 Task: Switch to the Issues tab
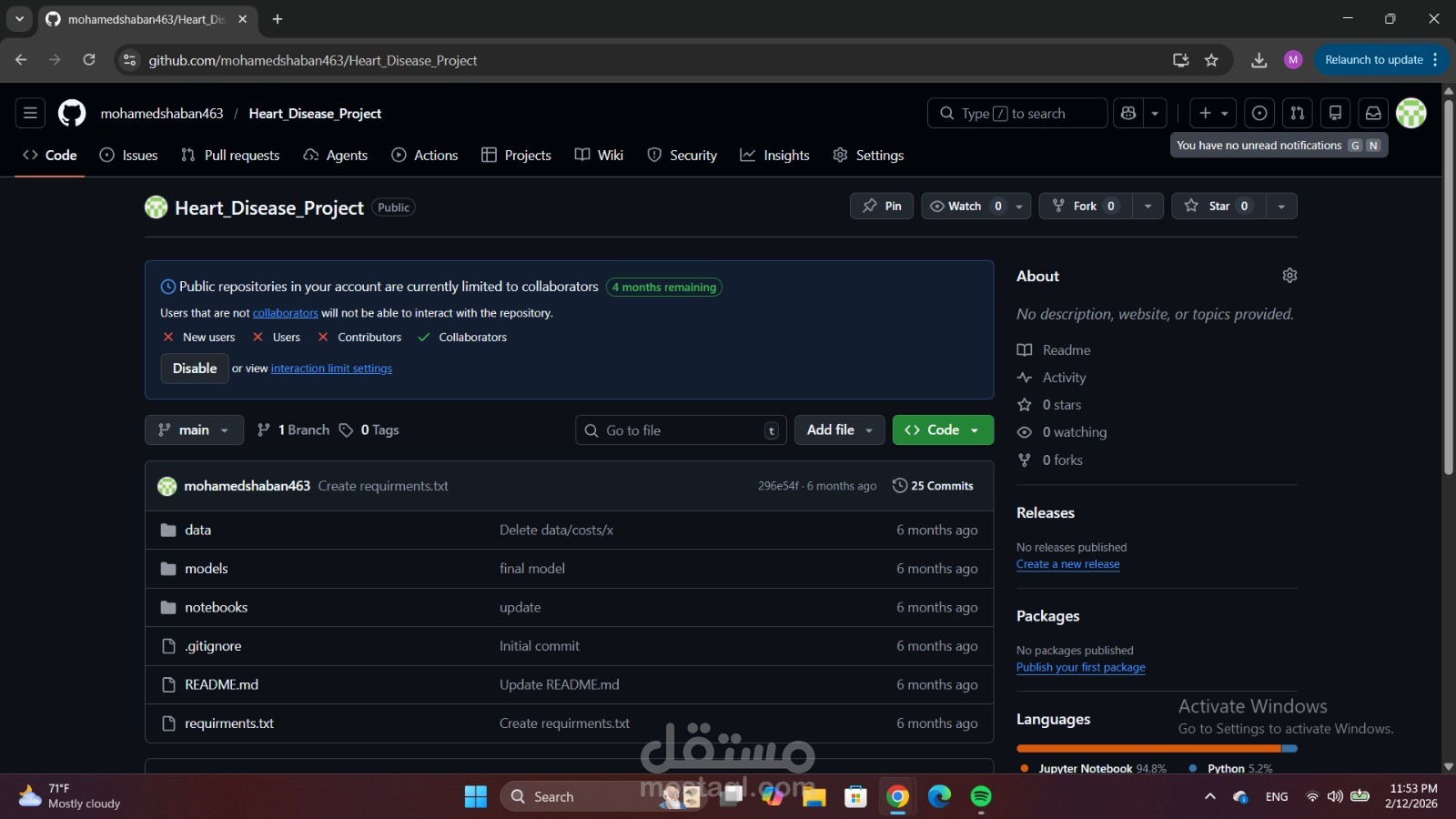128,156
